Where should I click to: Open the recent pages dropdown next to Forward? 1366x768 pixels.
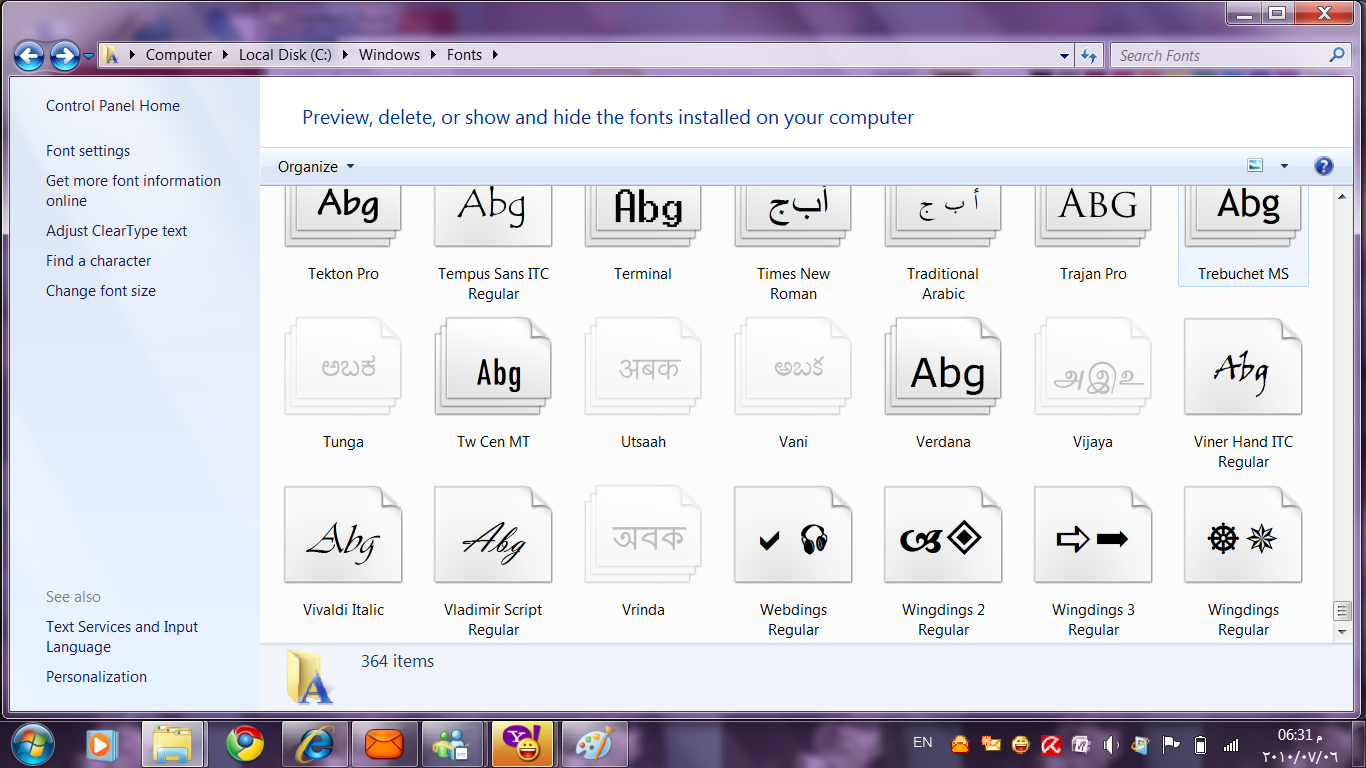(x=88, y=56)
